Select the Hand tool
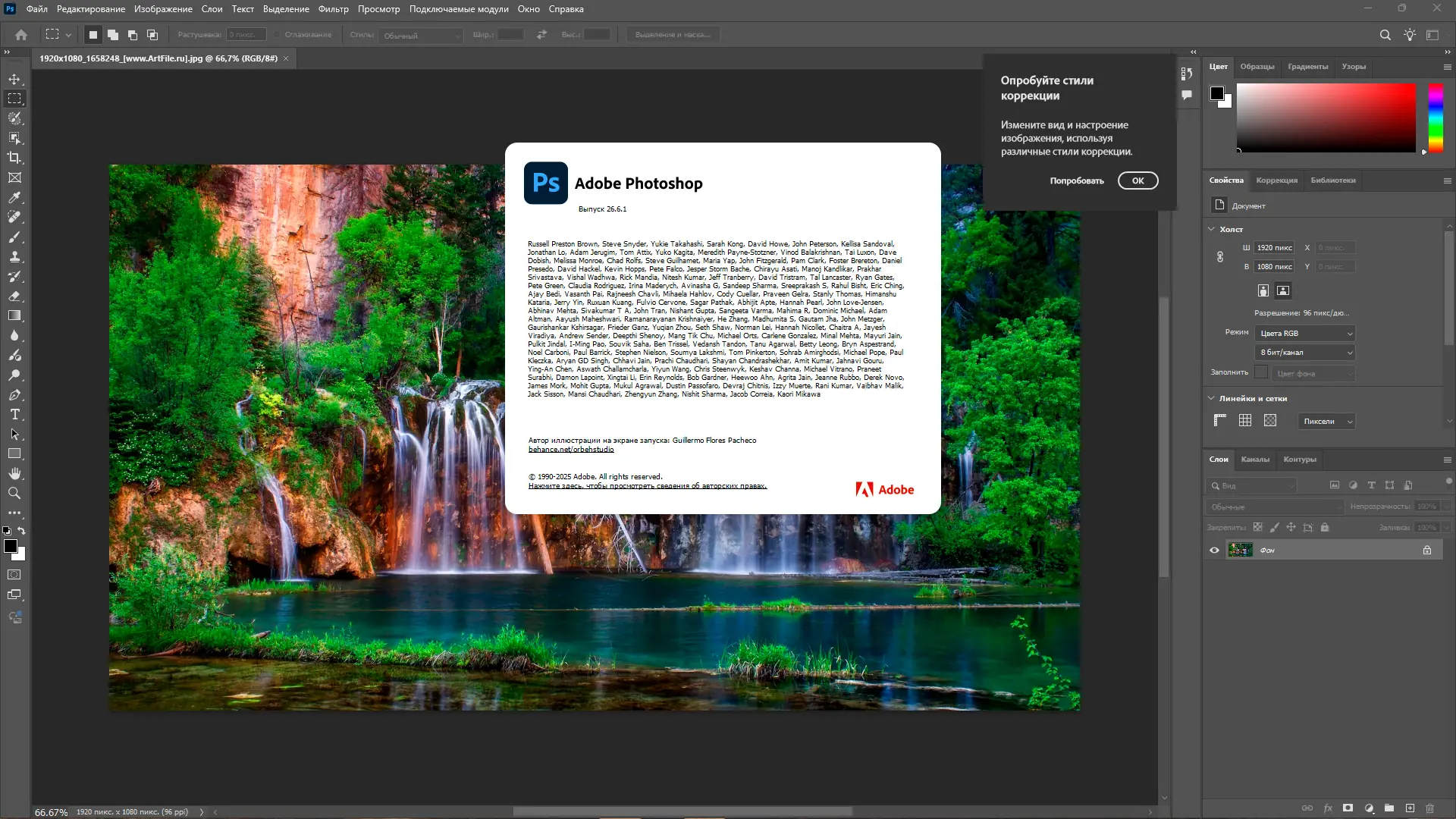Screen dimensions: 1456x819 [14, 473]
